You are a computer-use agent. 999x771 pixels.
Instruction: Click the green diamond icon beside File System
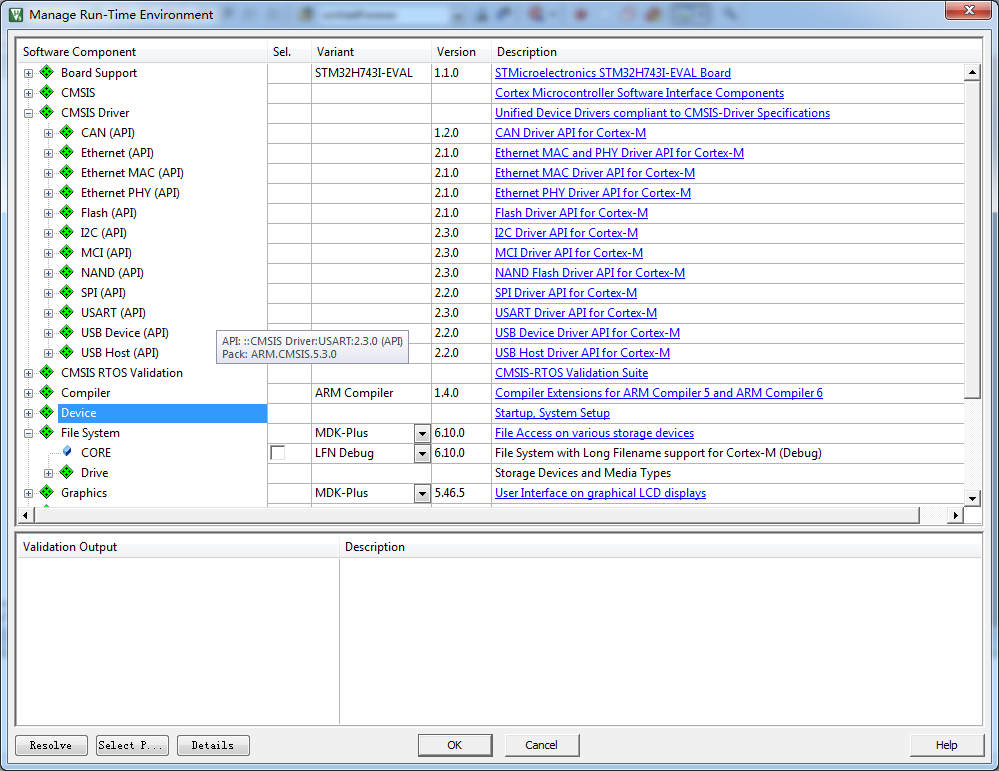(47, 432)
